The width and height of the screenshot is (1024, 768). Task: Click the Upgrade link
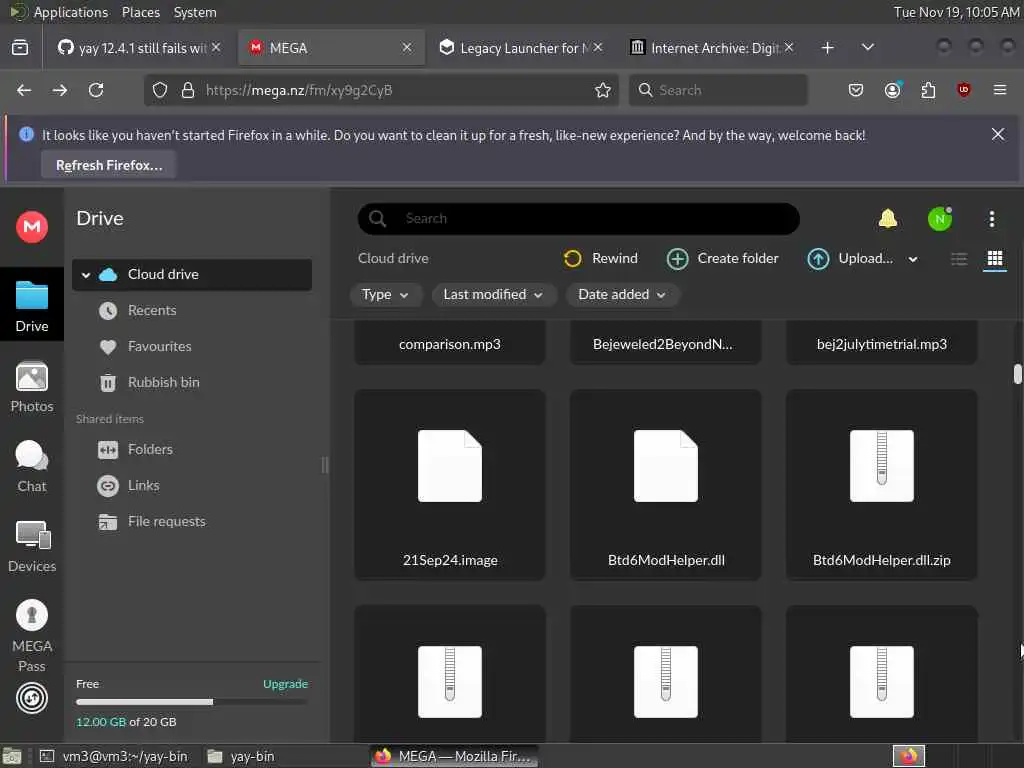(285, 684)
